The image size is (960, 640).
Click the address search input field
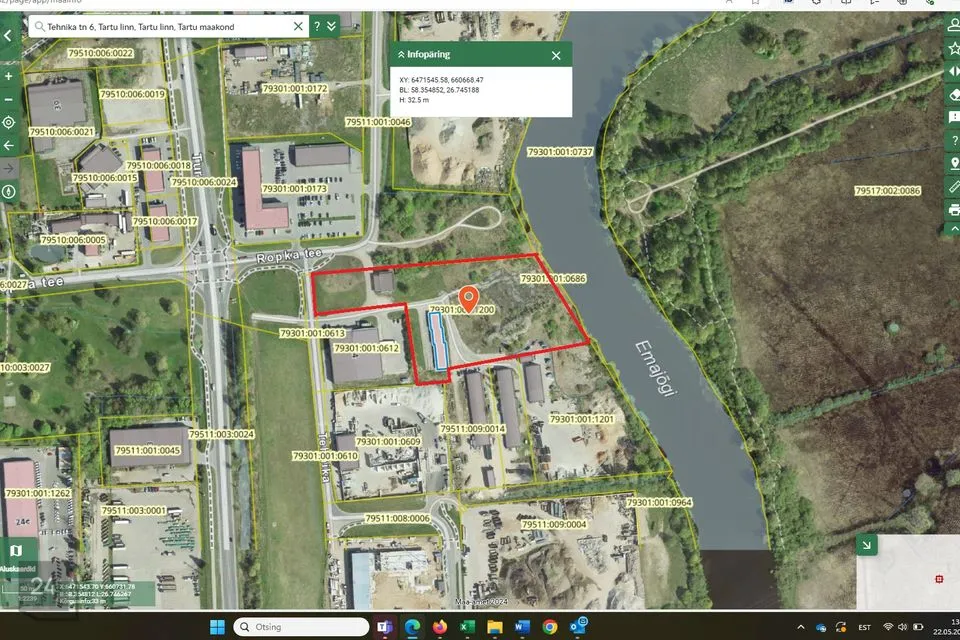160,27
